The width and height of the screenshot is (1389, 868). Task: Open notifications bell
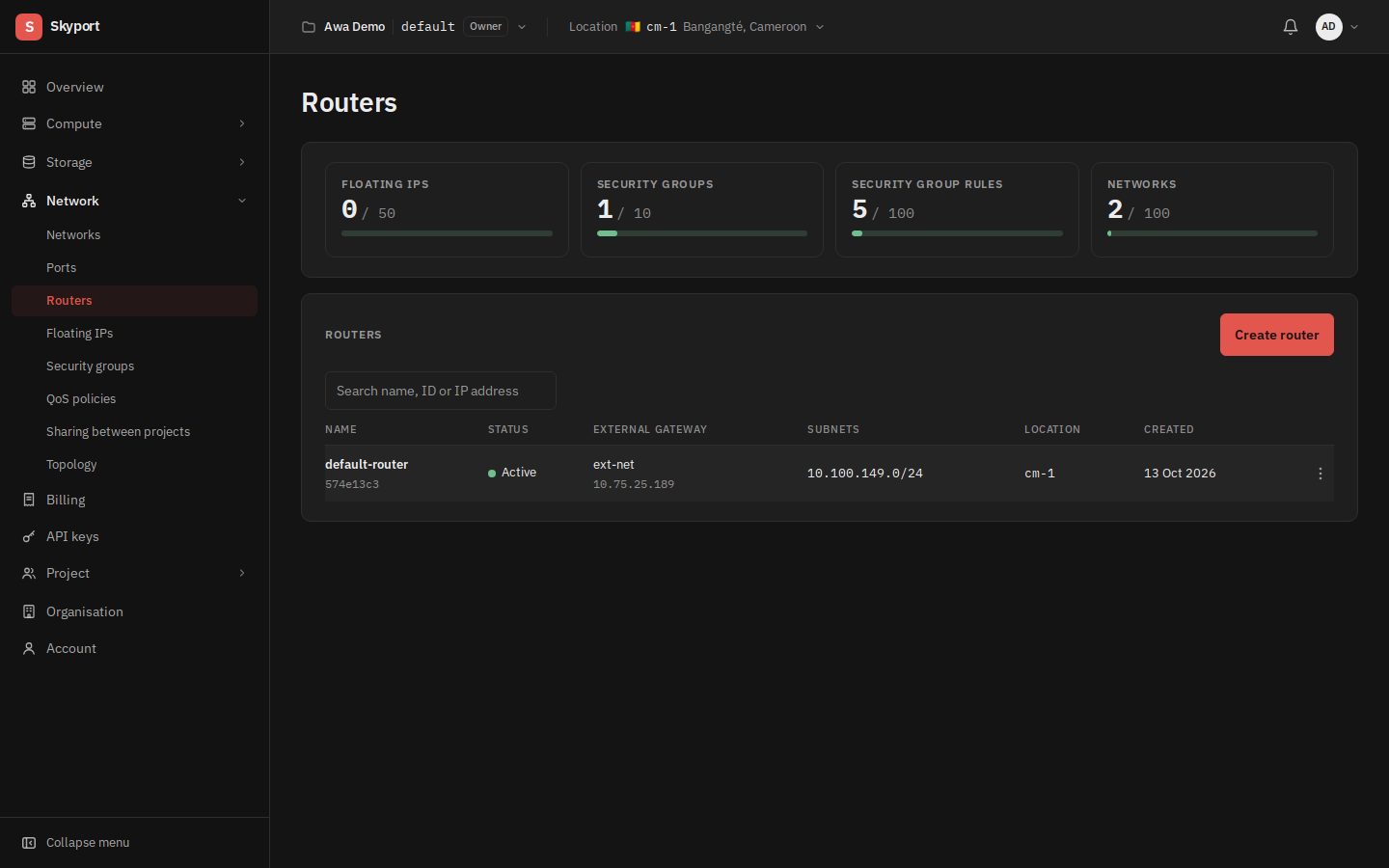click(x=1291, y=27)
